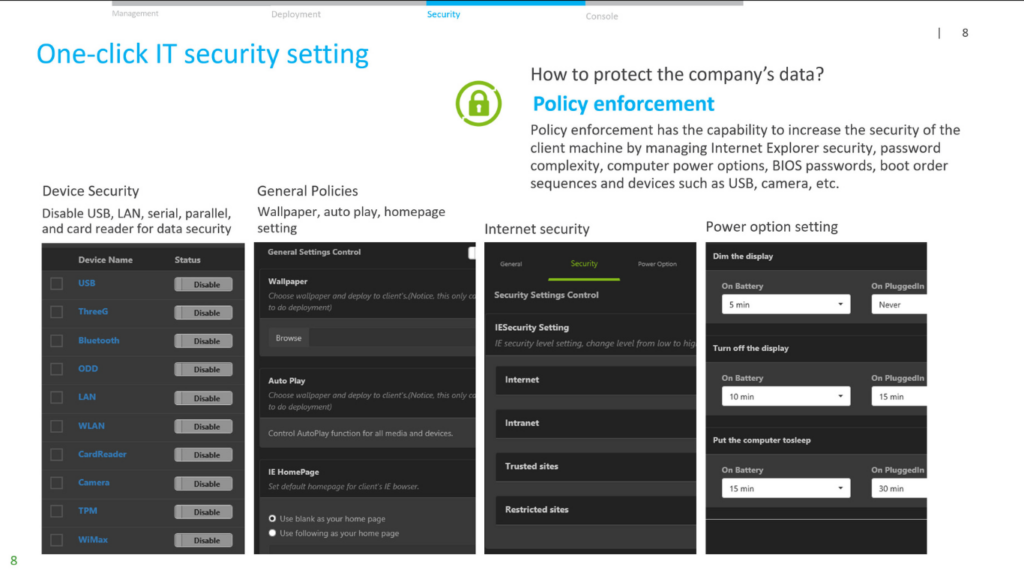Open the Console section in top navigation
Screen dimensions: 1024x576
point(601,16)
